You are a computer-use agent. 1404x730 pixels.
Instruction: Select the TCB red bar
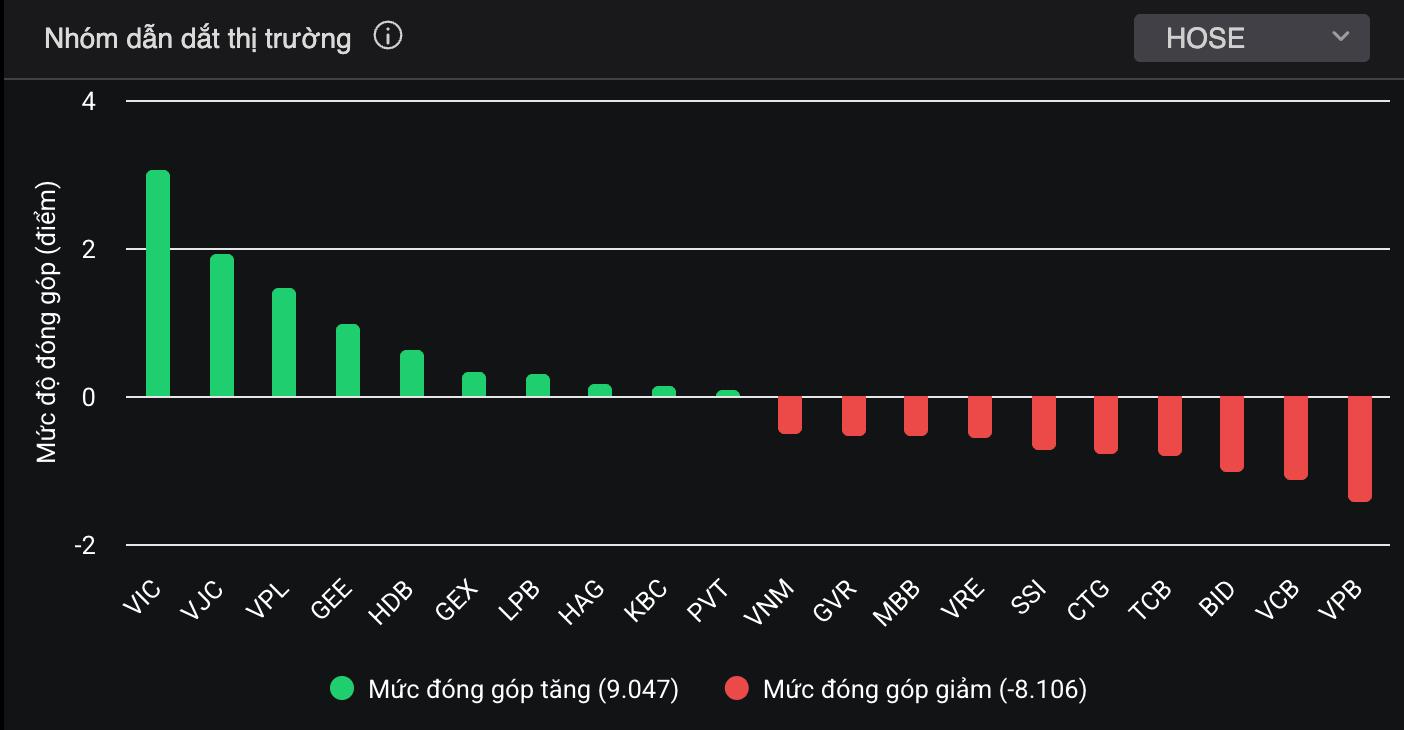[x=1170, y=426]
